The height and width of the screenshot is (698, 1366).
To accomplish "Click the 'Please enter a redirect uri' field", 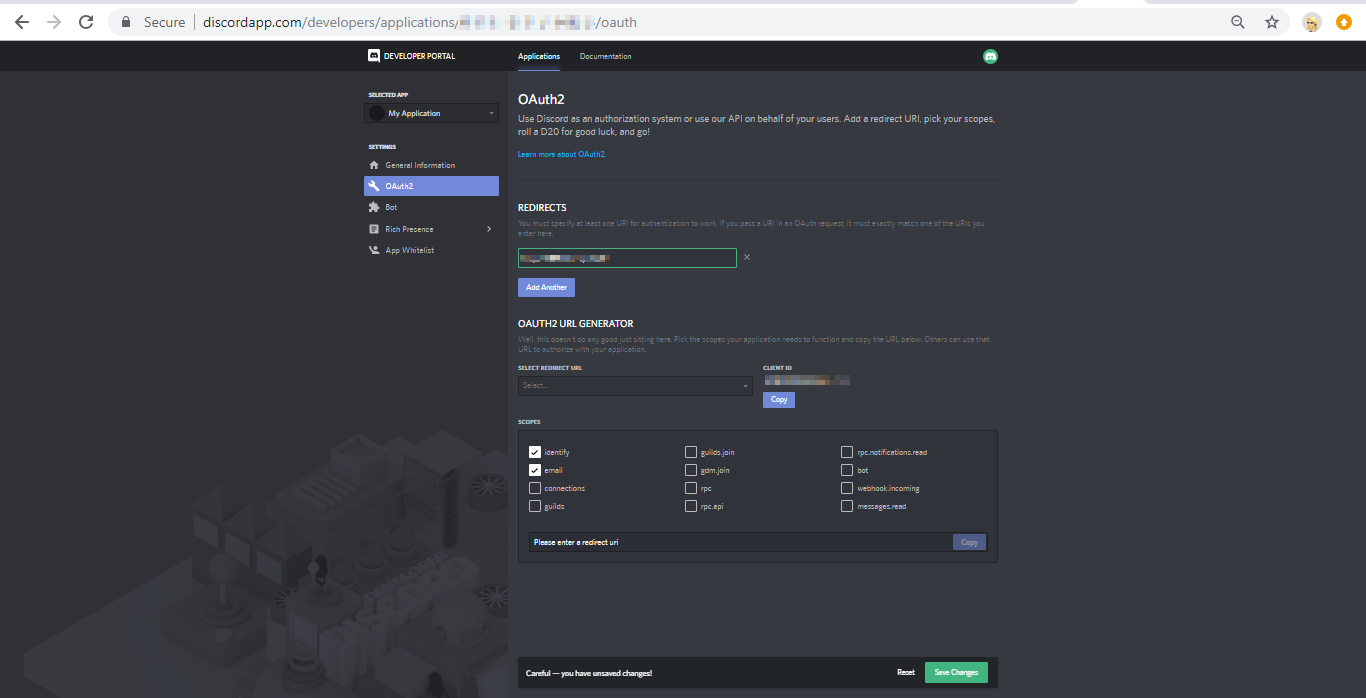I will click(x=741, y=542).
